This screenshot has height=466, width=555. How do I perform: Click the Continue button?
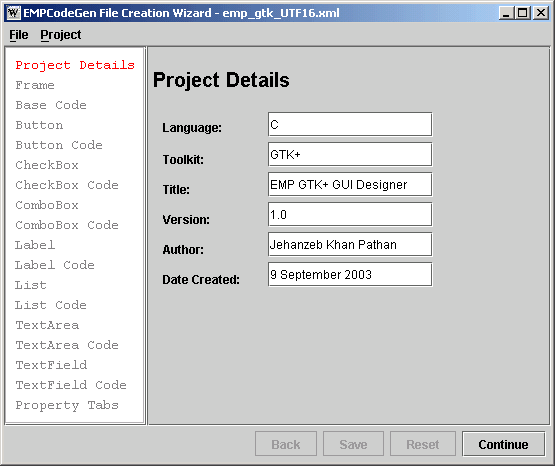tap(503, 444)
